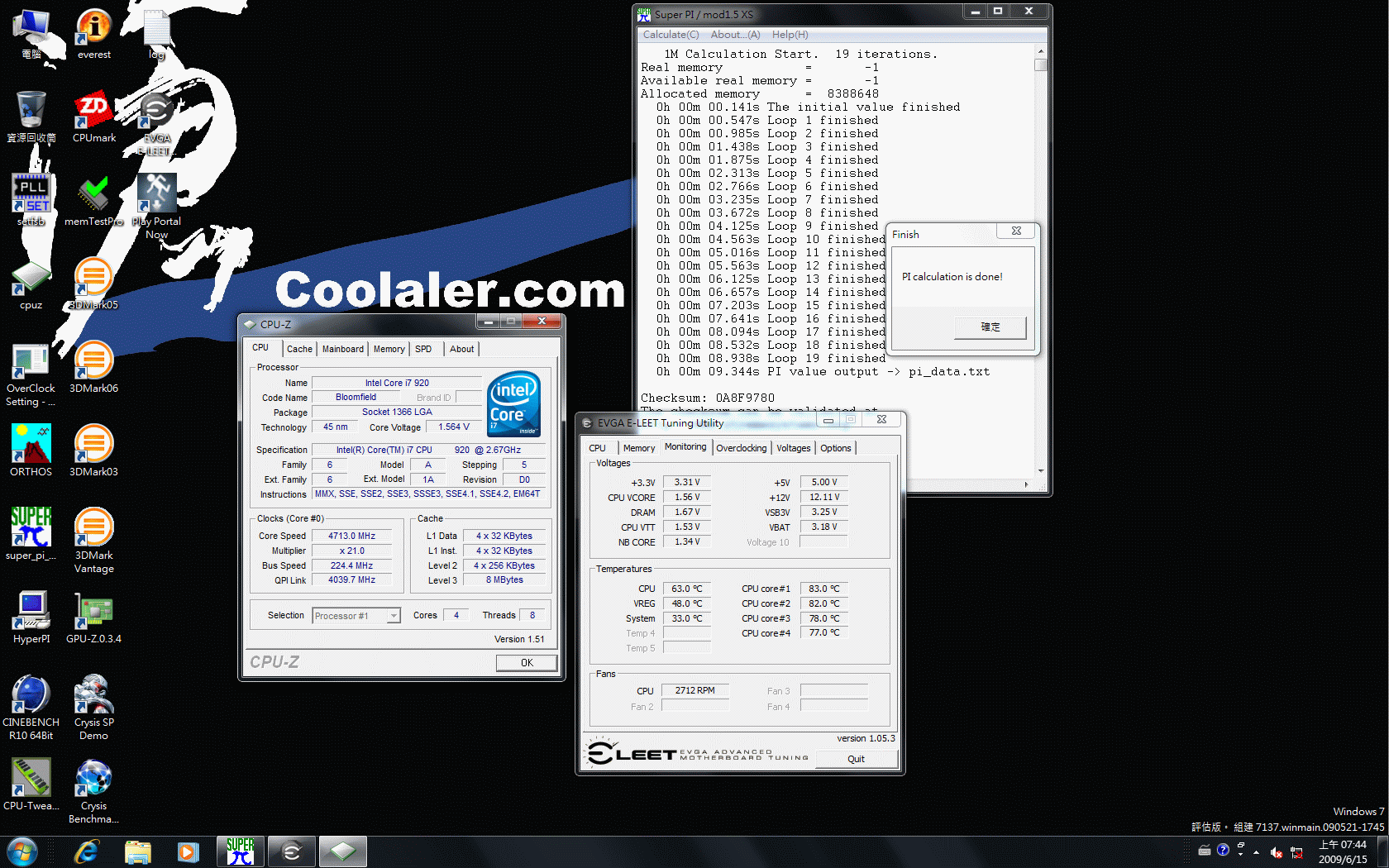Switch to CPU-Z Cache tab

pos(299,349)
